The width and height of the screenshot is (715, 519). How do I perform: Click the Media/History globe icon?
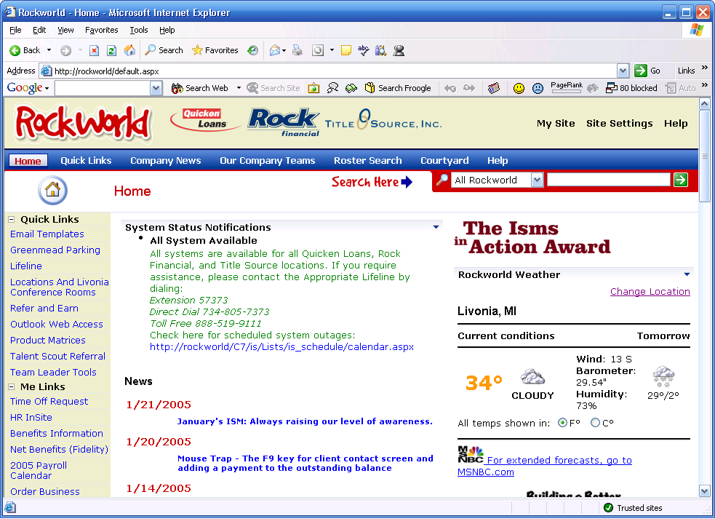[253, 50]
